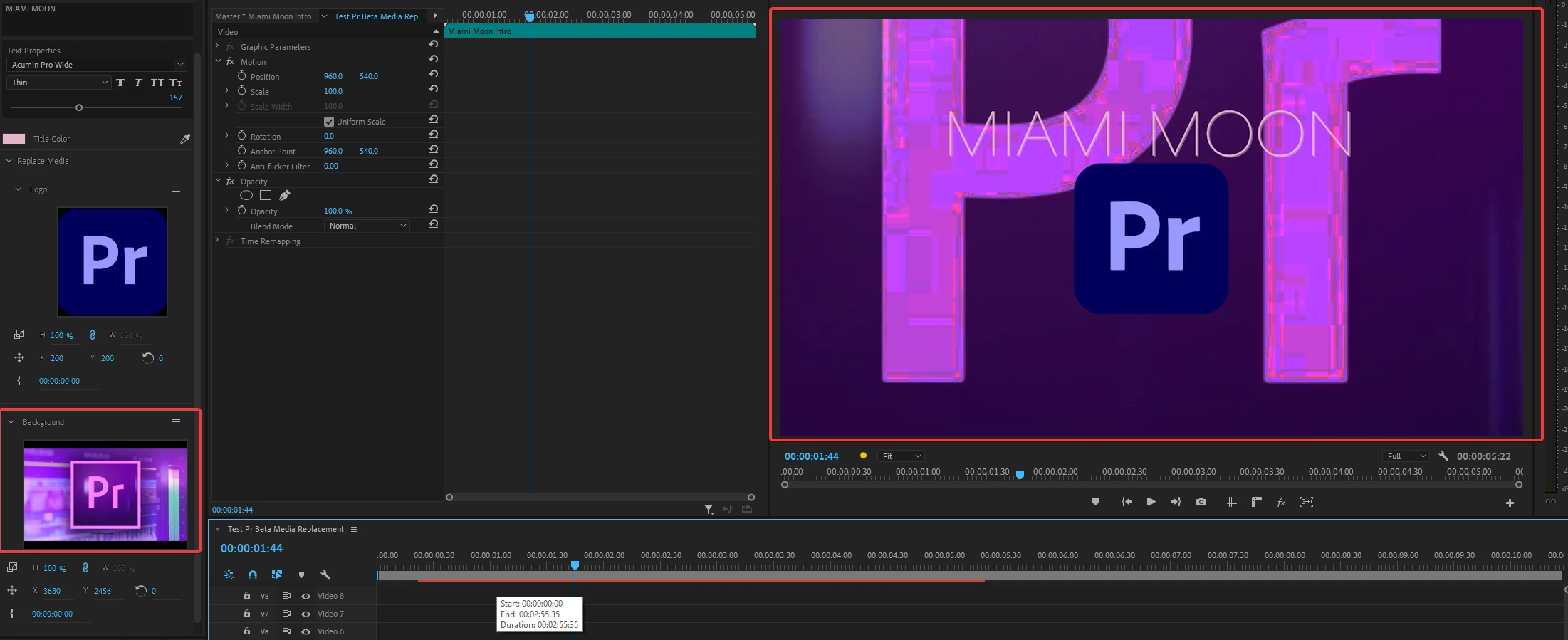Close the Test Pr Beta Media Replacement sequence tab
Viewport: 1568px width, 640px height.
pyautogui.click(x=217, y=529)
